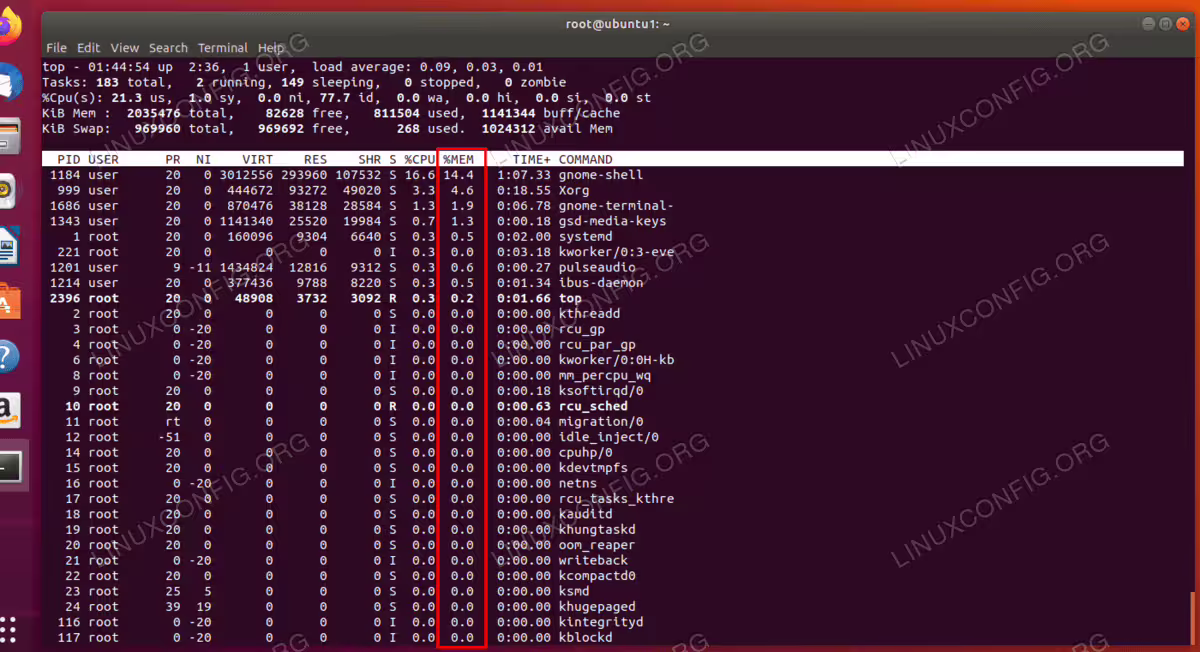Select the kthreadd process name

pos(589,313)
